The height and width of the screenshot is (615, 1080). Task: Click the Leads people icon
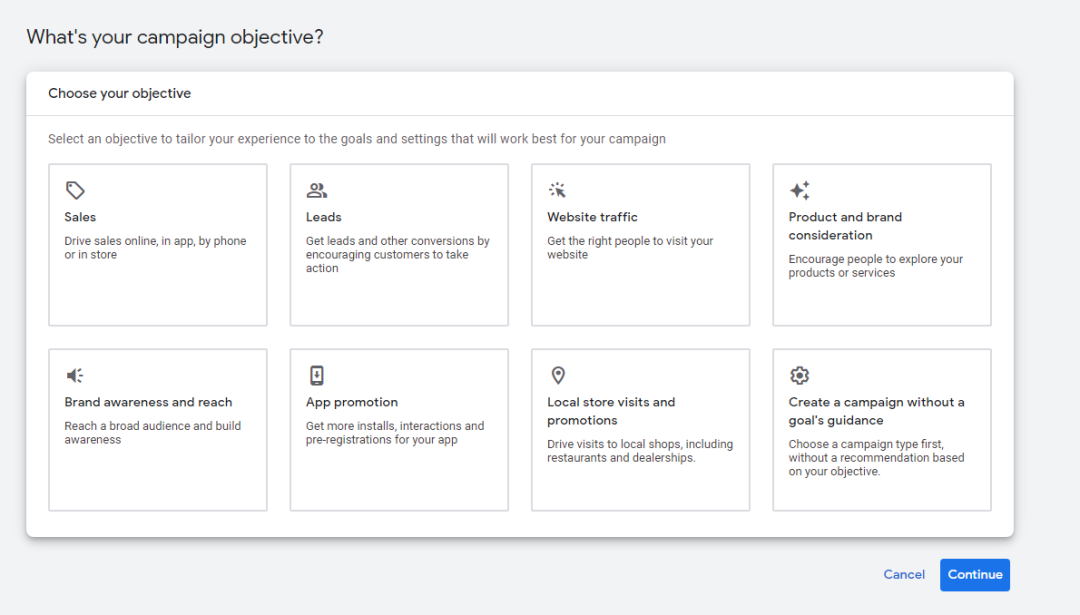click(x=317, y=190)
